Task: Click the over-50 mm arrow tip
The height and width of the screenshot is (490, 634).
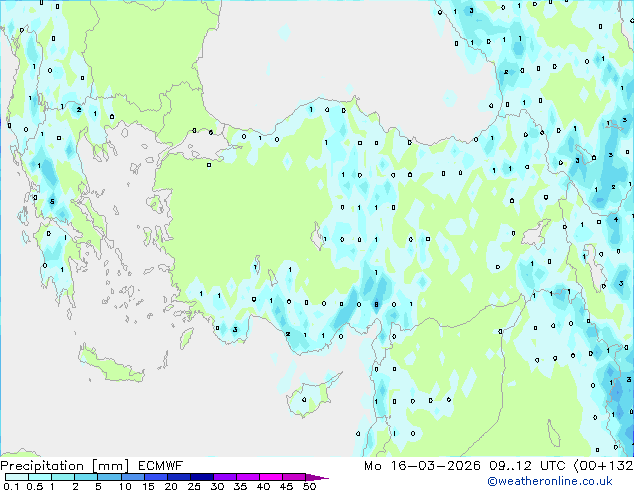Action: tap(317, 477)
